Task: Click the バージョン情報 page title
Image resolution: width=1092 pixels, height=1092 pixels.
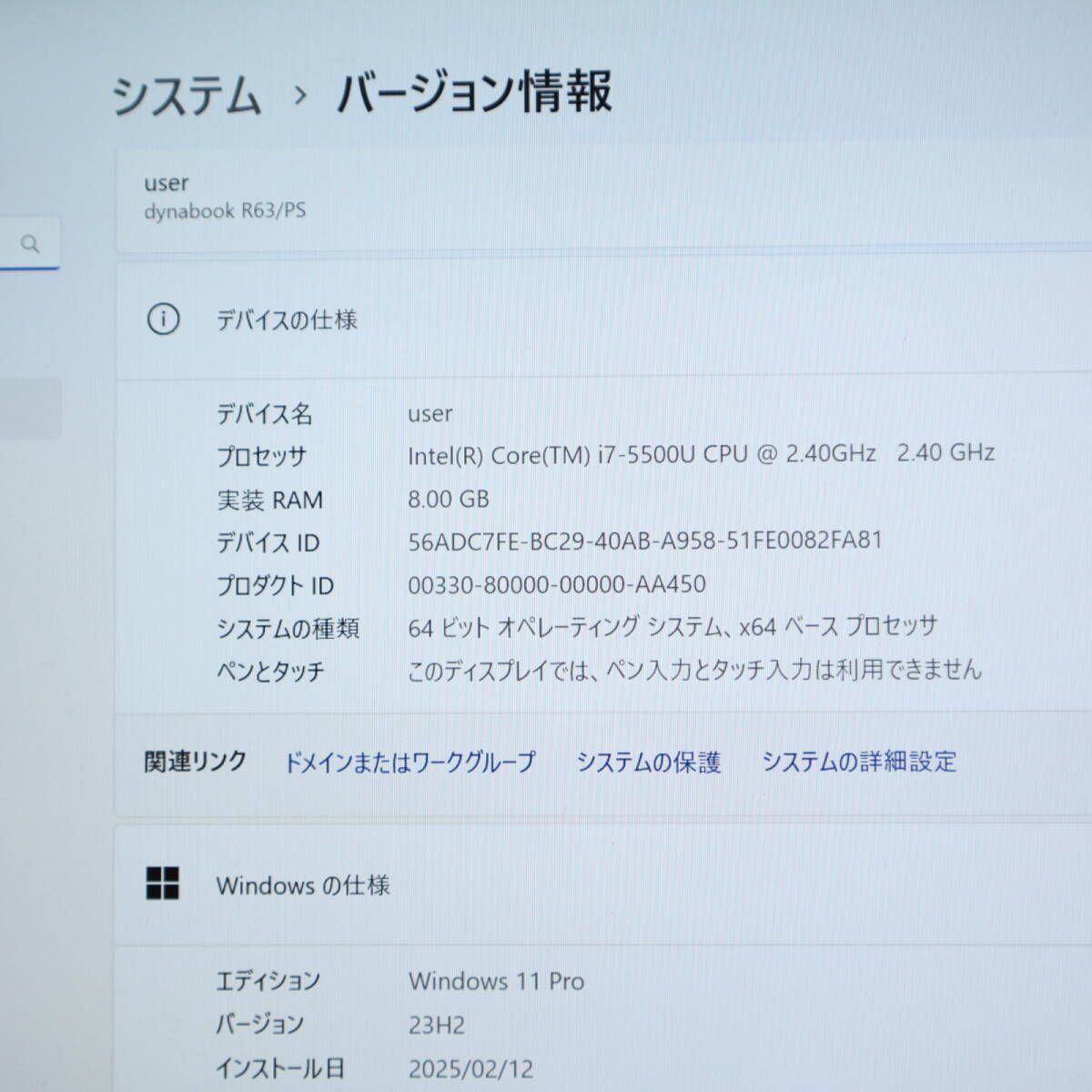Action: [474, 93]
